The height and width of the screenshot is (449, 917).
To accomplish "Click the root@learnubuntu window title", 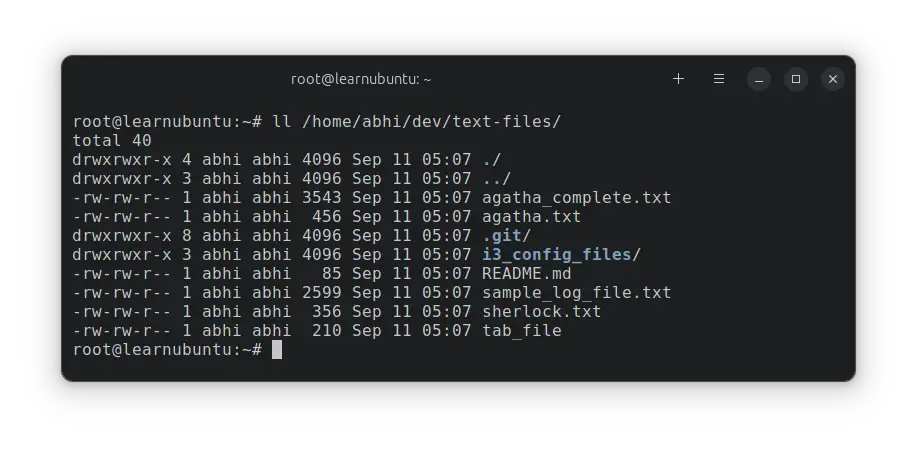I will point(361,79).
